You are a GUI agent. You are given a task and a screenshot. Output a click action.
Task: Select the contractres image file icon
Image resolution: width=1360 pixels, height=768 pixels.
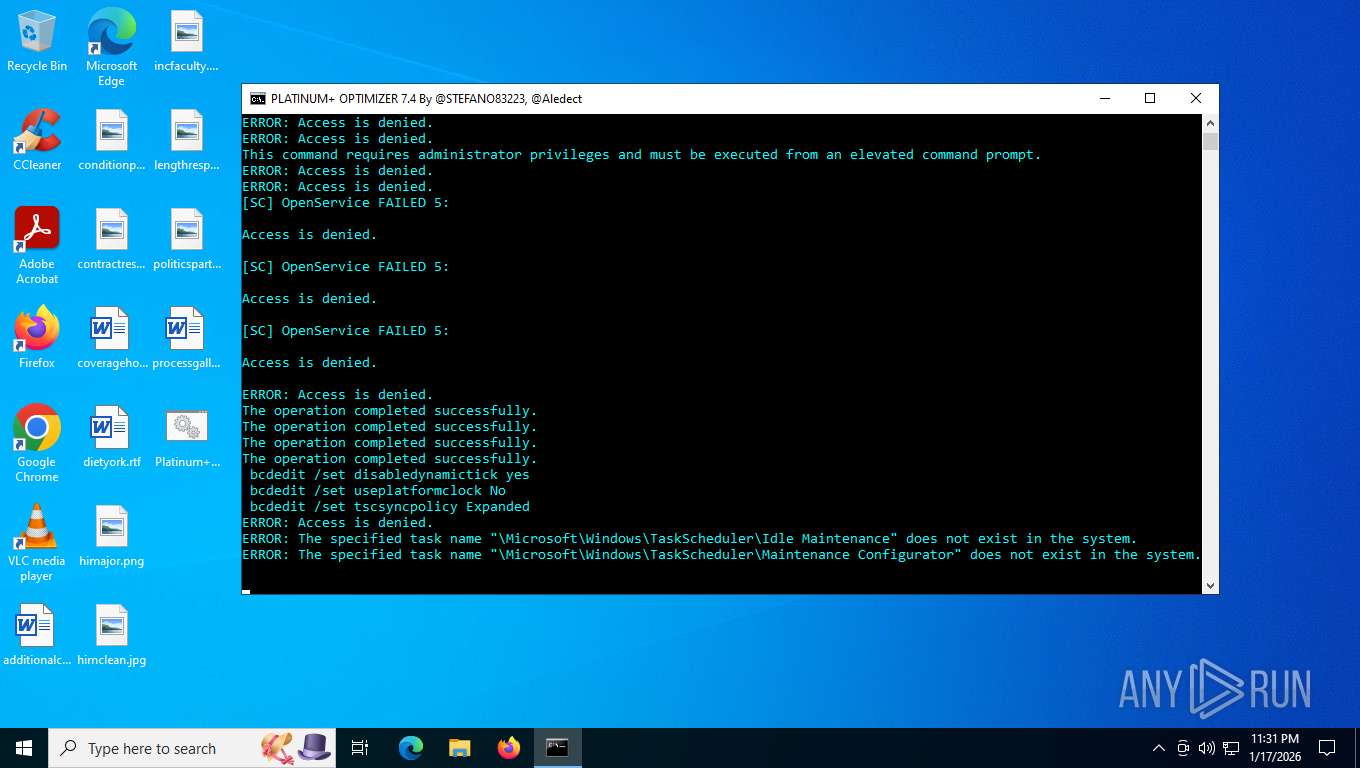[111, 239]
